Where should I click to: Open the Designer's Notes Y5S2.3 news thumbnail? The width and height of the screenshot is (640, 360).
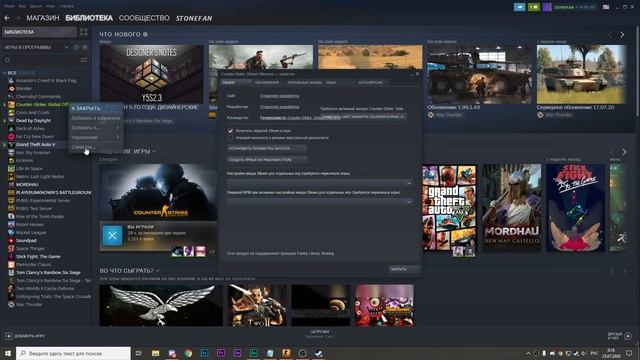click(151, 74)
